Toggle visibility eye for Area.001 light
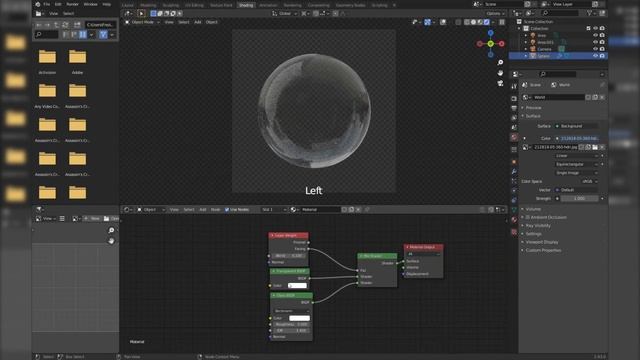Screen dimensions: 640x360 coord(595,42)
